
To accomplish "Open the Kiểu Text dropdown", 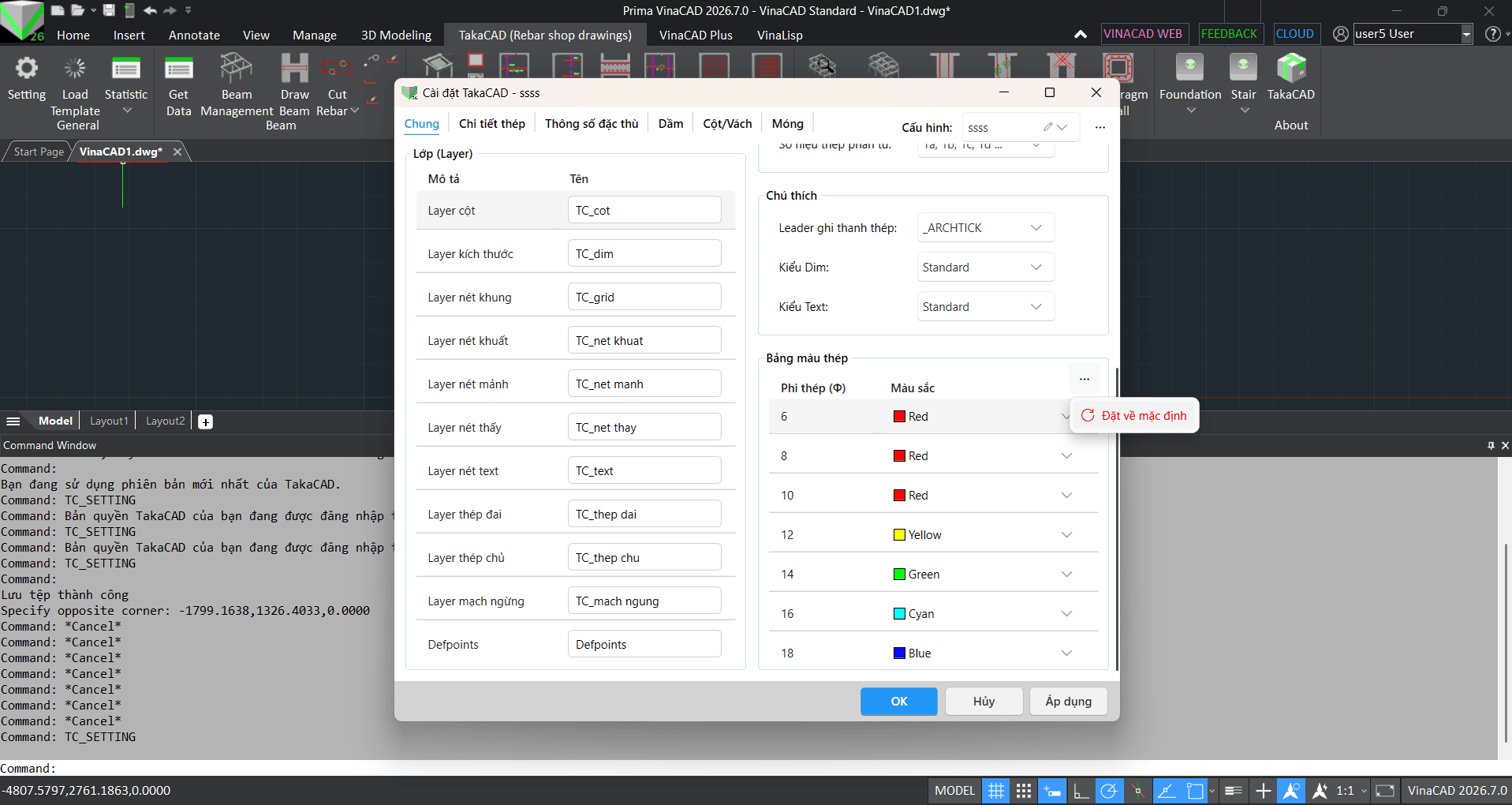I will [x=986, y=307].
